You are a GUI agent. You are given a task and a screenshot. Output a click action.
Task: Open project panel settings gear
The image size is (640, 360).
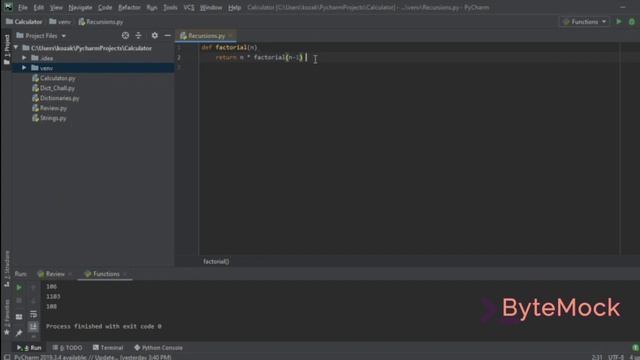click(154, 36)
